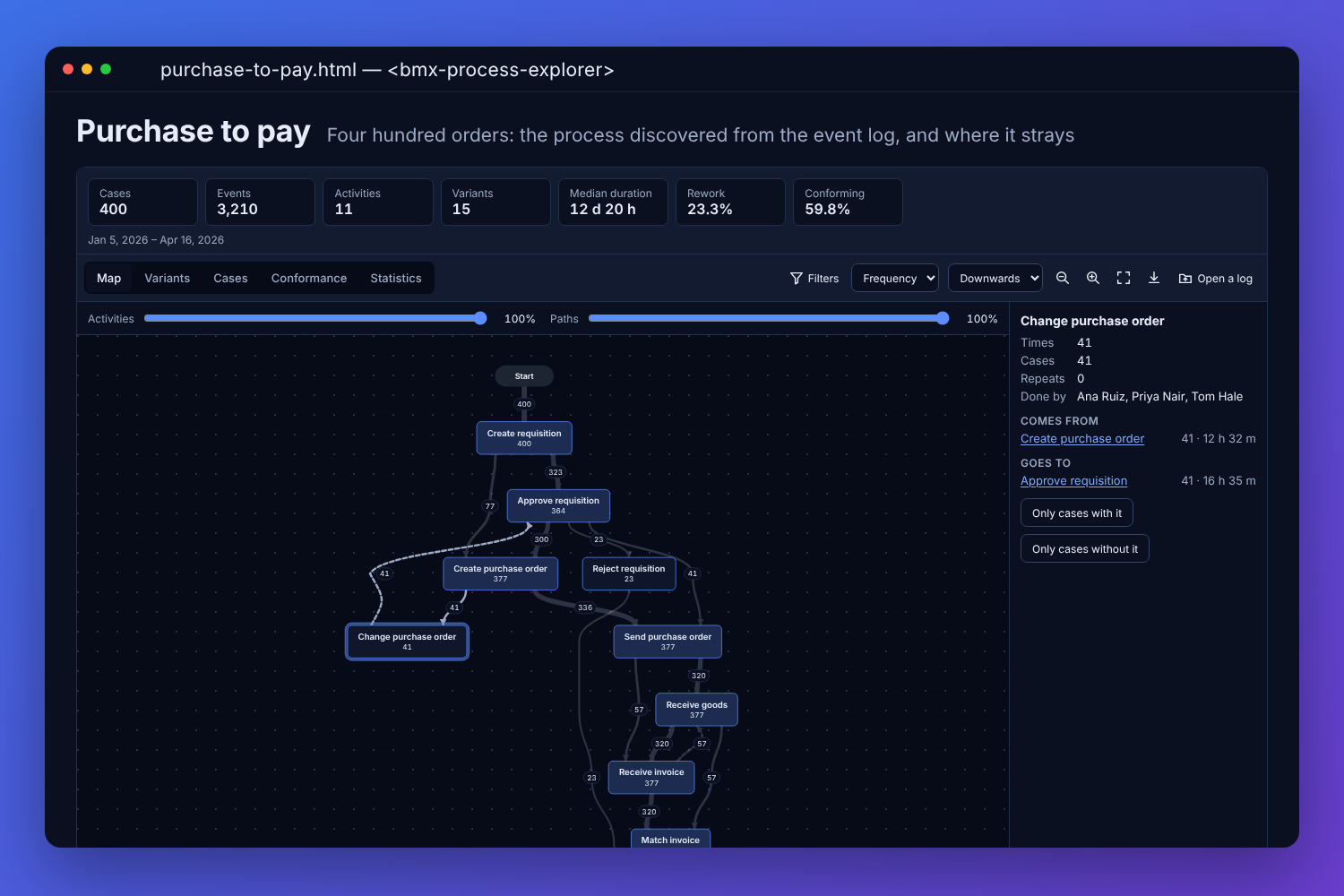Follow the Approve requisition link
The height and width of the screenshot is (896, 1344).
point(1073,480)
